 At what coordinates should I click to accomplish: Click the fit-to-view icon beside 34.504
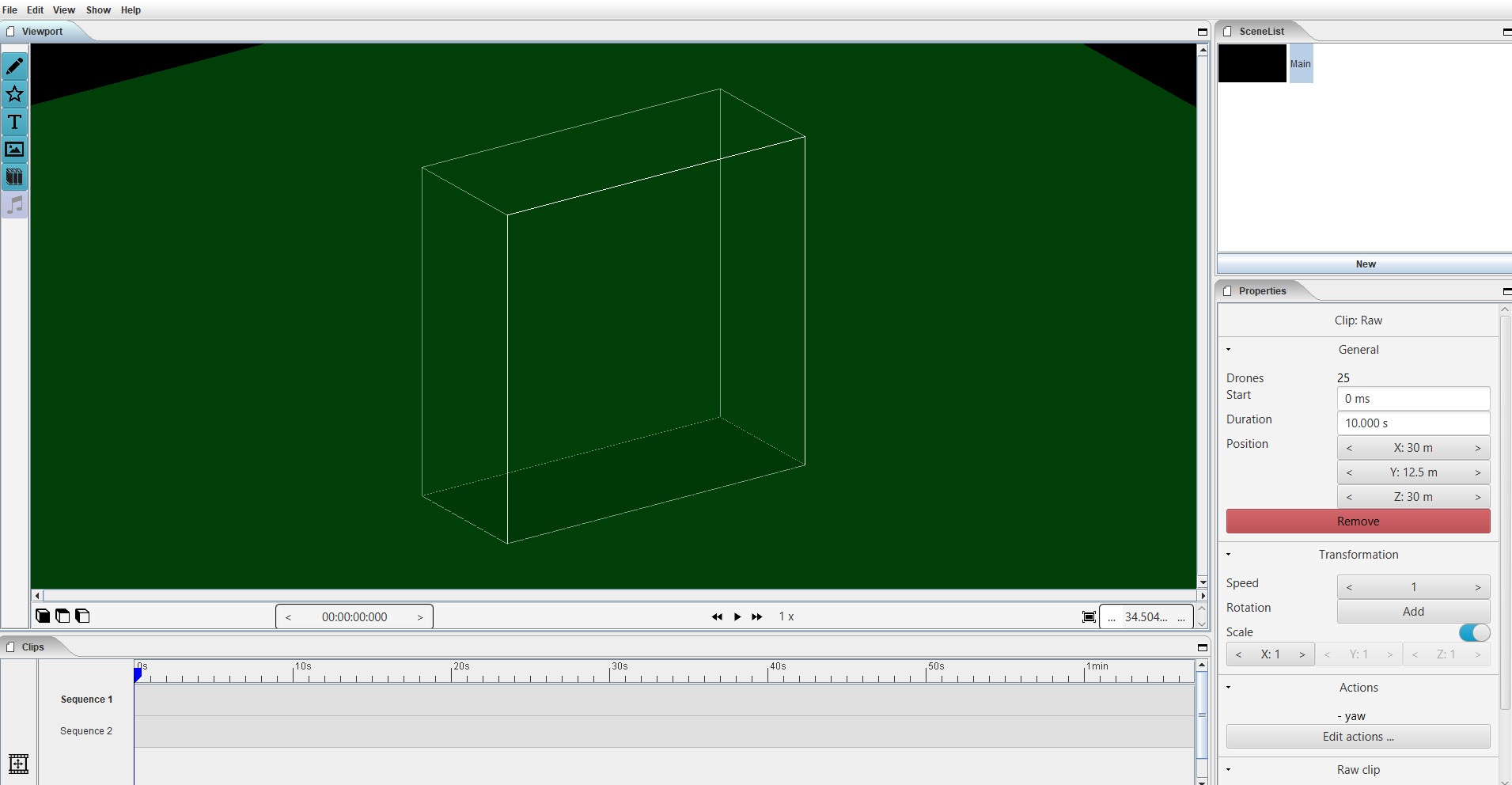1089,617
